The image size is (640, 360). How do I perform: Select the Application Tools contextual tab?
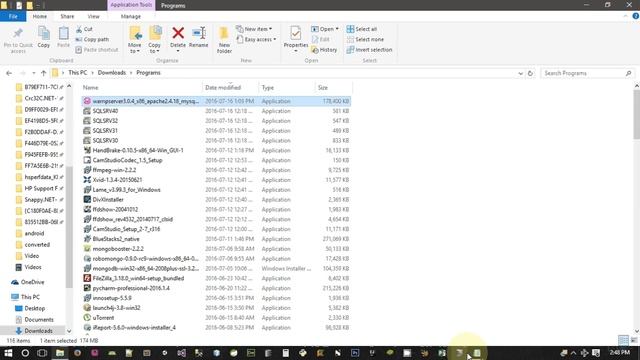click(x=131, y=5)
